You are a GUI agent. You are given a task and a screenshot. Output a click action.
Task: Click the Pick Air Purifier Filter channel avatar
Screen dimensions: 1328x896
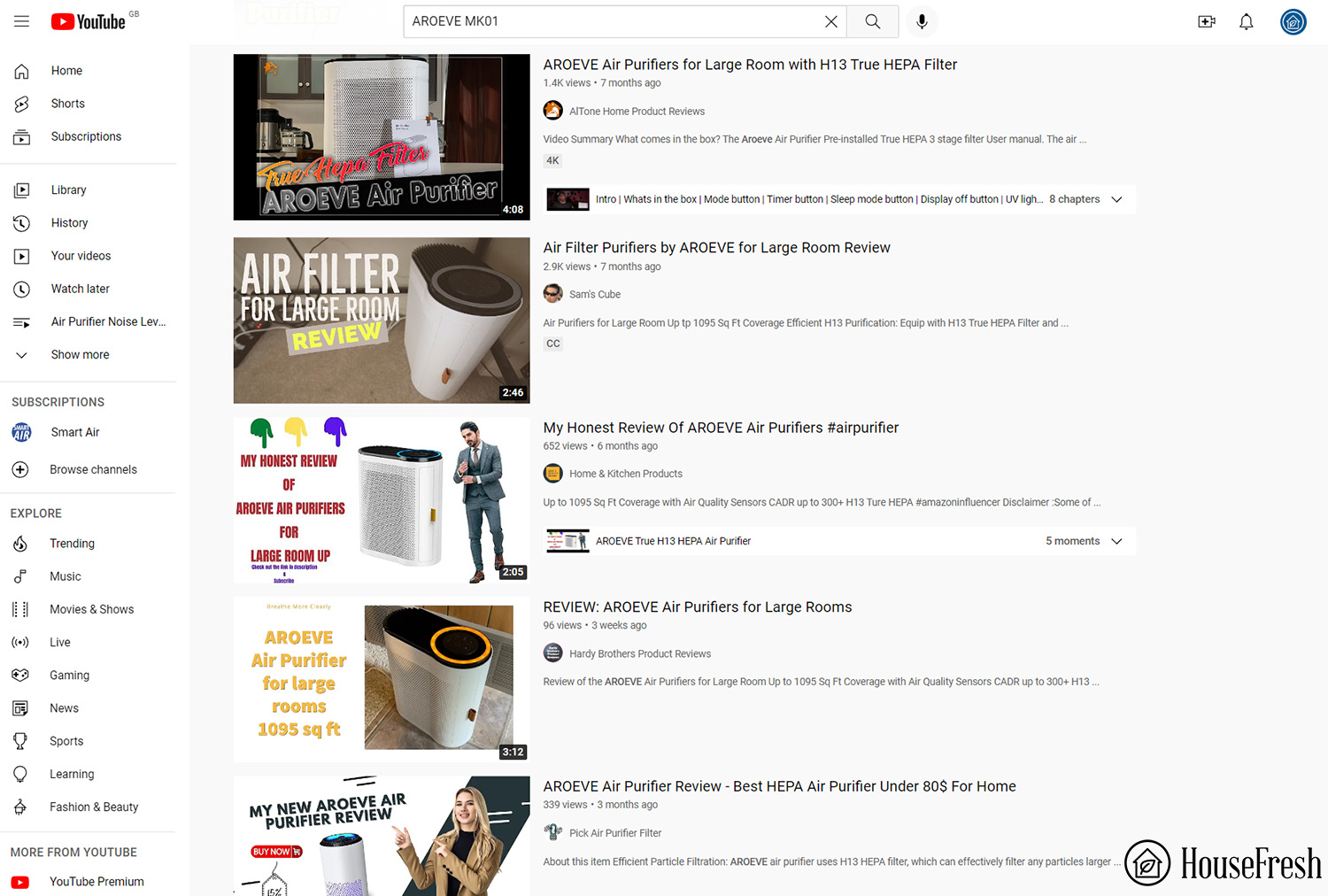pyautogui.click(x=553, y=832)
